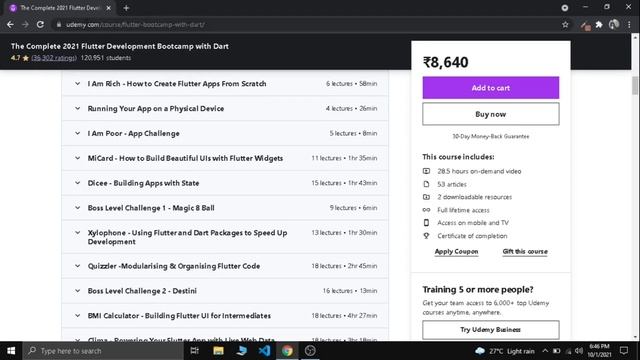The height and width of the screenshot is (360, 640).
Task: Click Try Udemy Business button
Action: [491, 329]
